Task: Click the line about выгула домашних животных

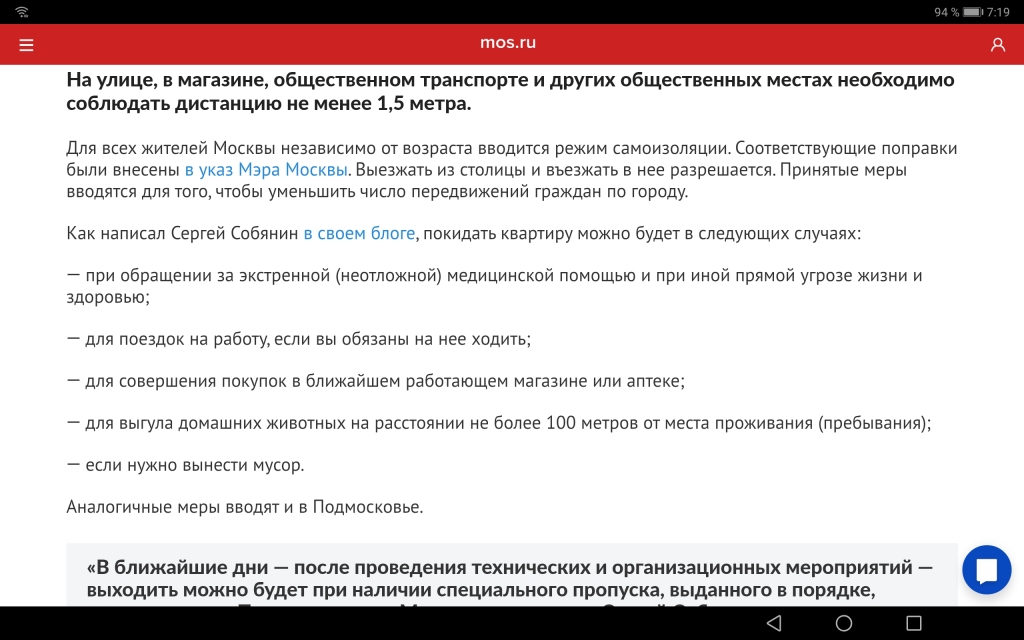Action: [x=498, y=423]
